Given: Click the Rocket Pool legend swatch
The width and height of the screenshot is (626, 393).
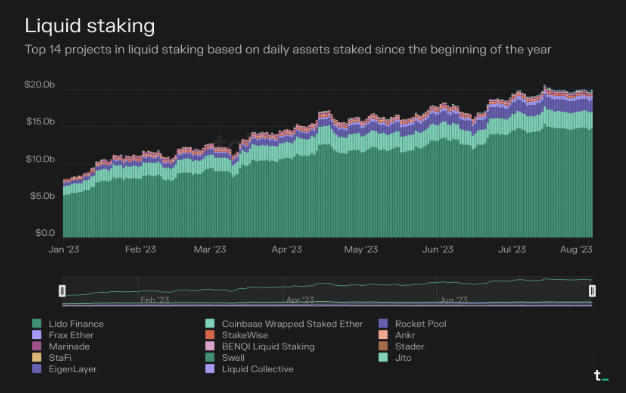Looking at the screenshot, I should point(383,324).
